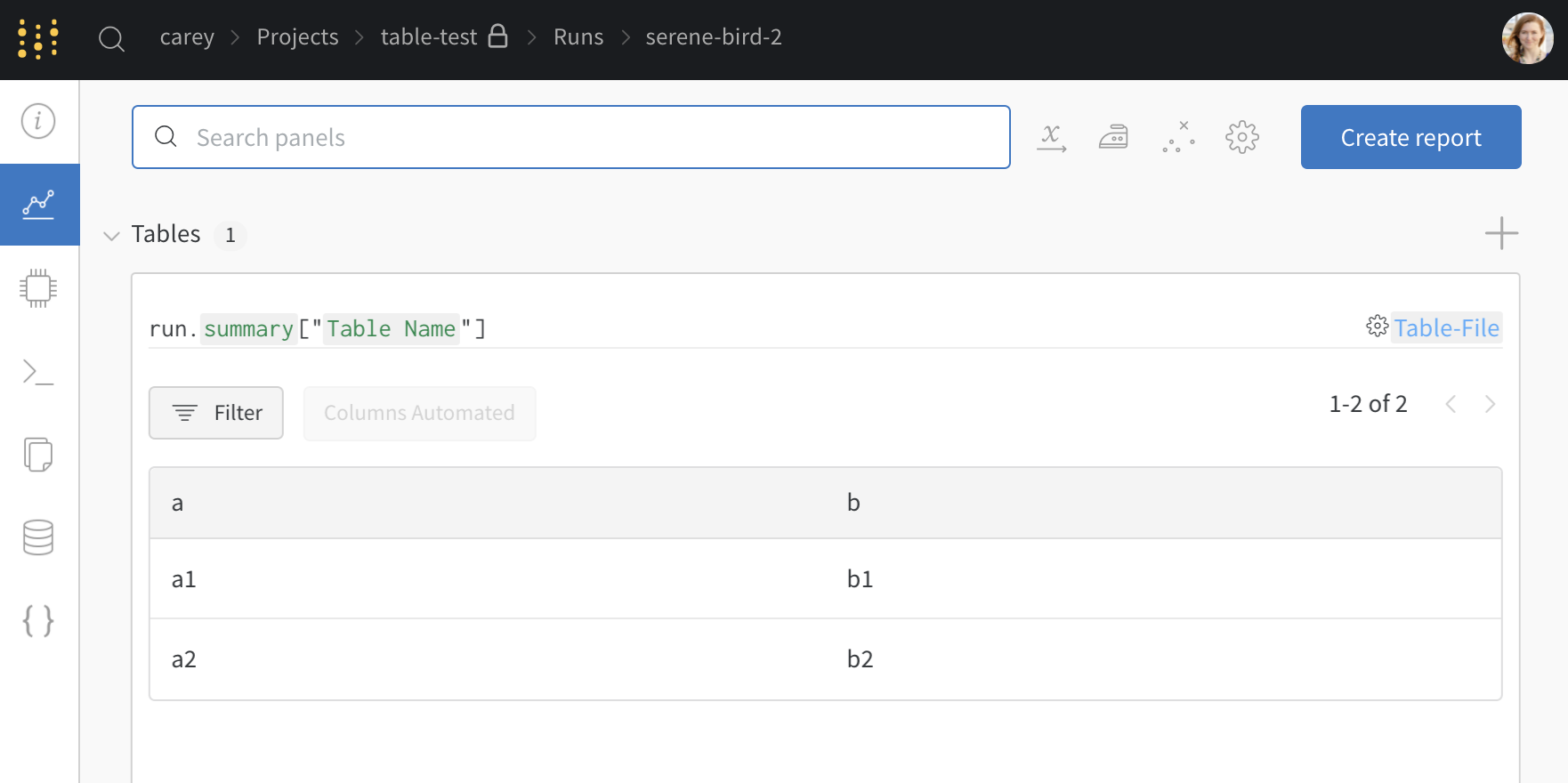
Task: Open the outliers scatter-dots icon
Action: coord(1178,138)
